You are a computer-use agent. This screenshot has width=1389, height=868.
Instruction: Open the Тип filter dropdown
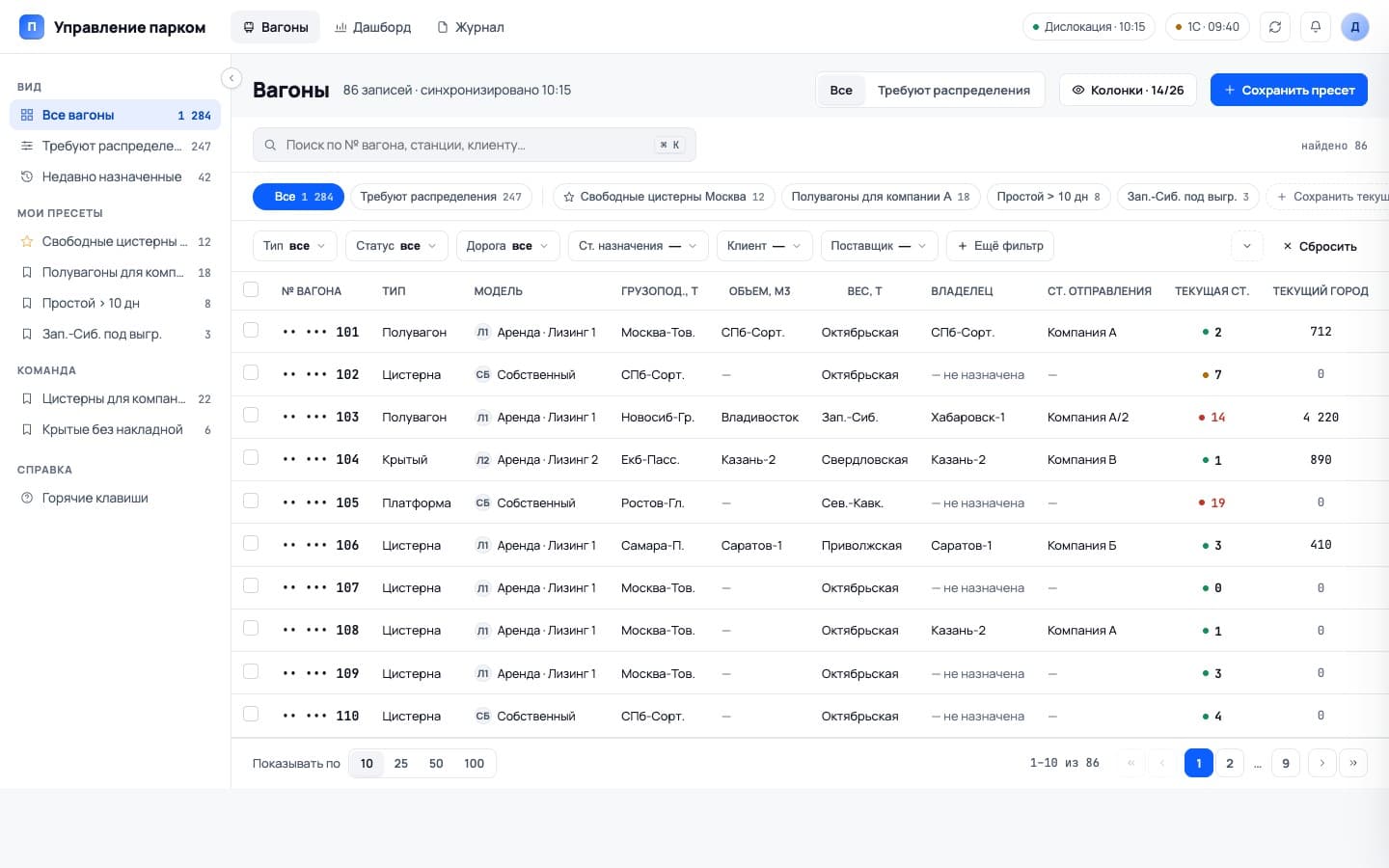click(x=295, y=246)
